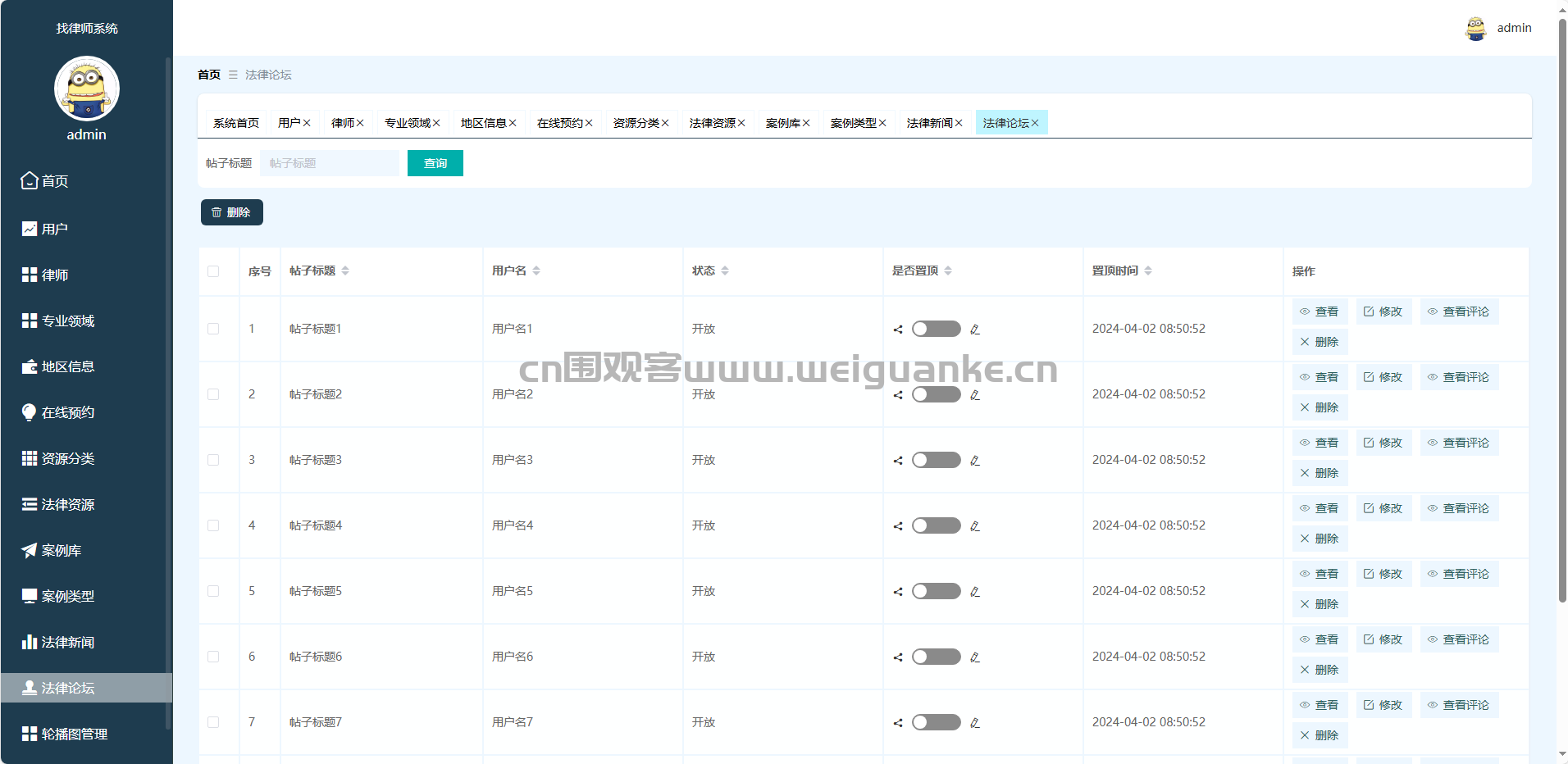This screenshot has width=1568, height=764.
Task: Open 在线预约 in the sidebar
Action: point(67,413)
